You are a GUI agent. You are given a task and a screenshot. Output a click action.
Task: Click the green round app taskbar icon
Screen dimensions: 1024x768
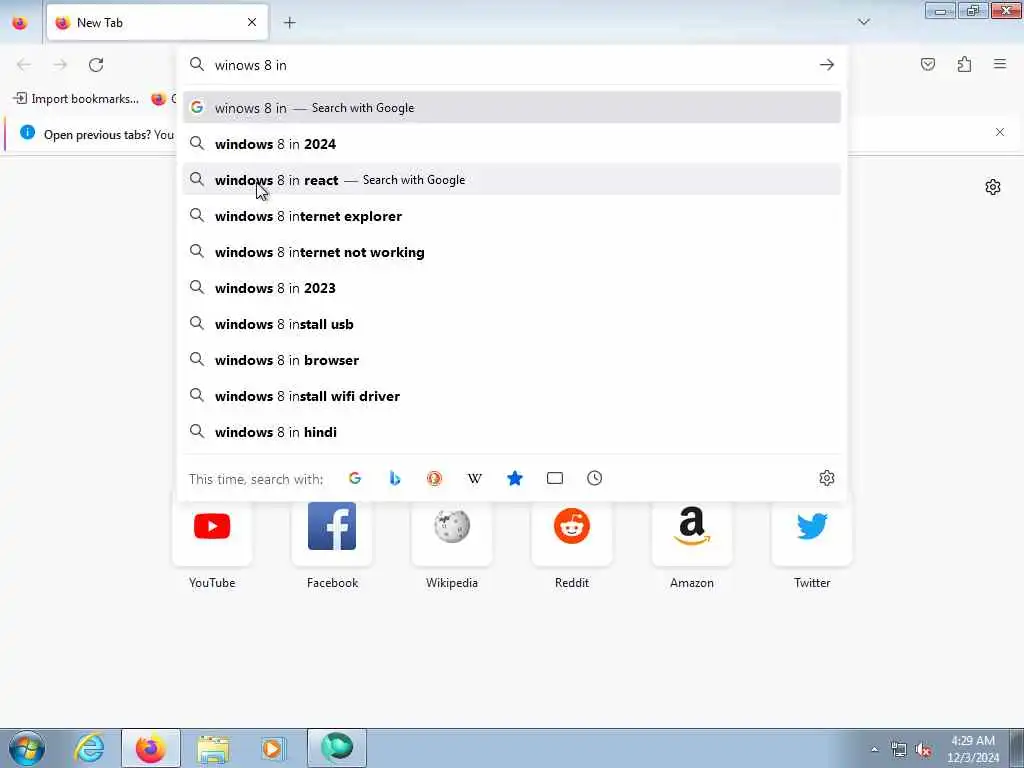pos(337,748)
